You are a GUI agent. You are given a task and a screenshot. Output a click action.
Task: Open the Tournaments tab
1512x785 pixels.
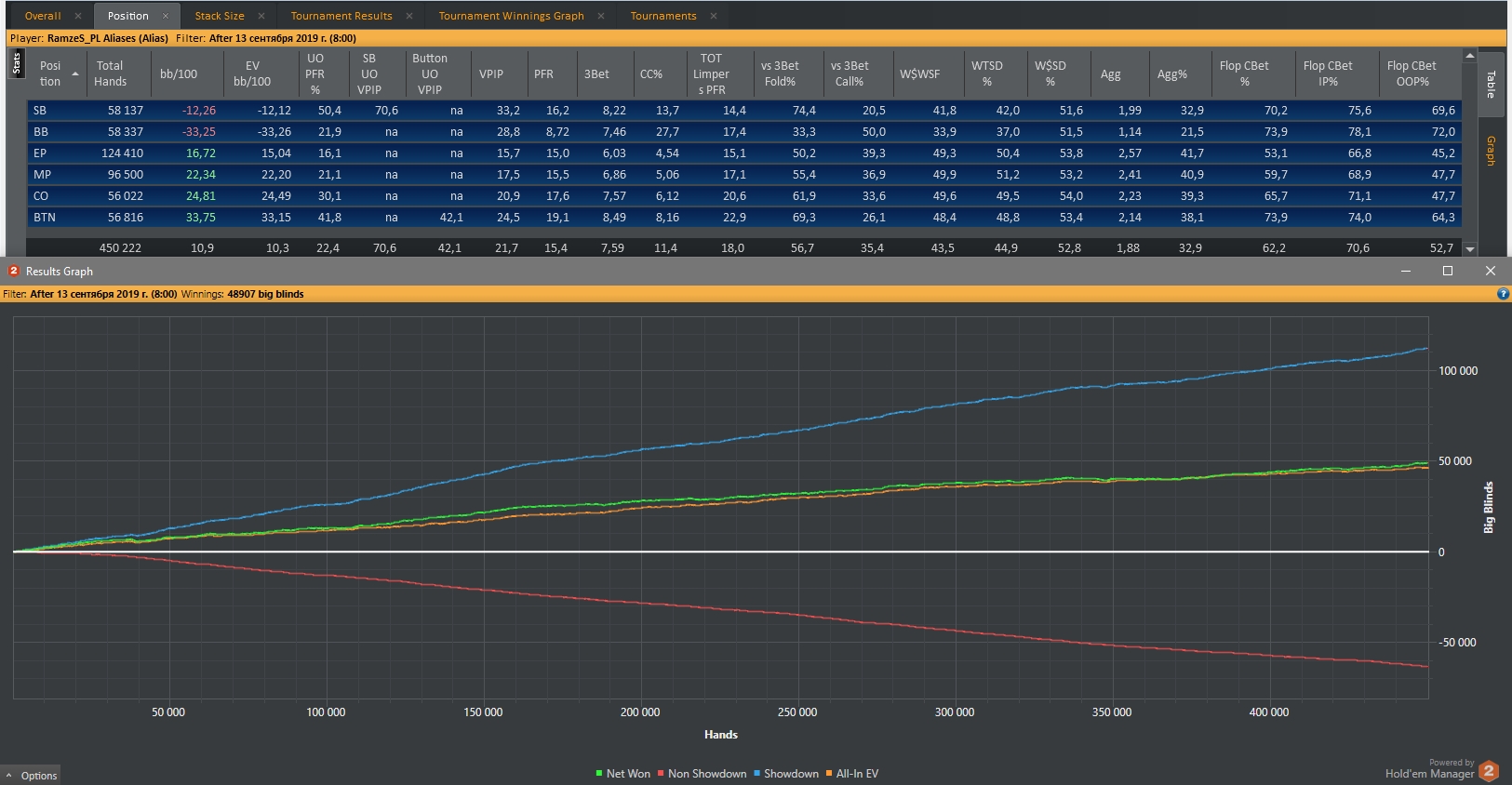(663, 16)
